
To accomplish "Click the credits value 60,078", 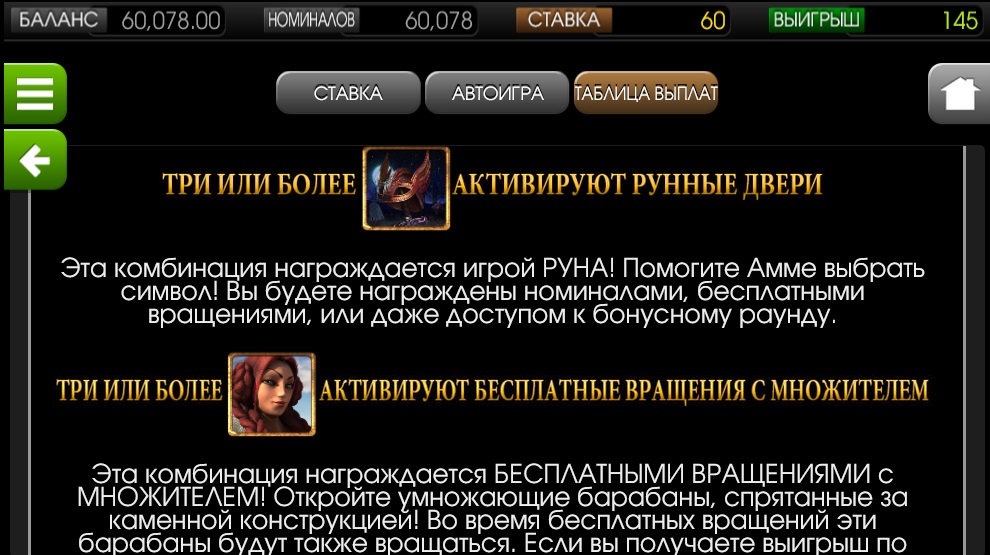I will (x=438, y=21).
